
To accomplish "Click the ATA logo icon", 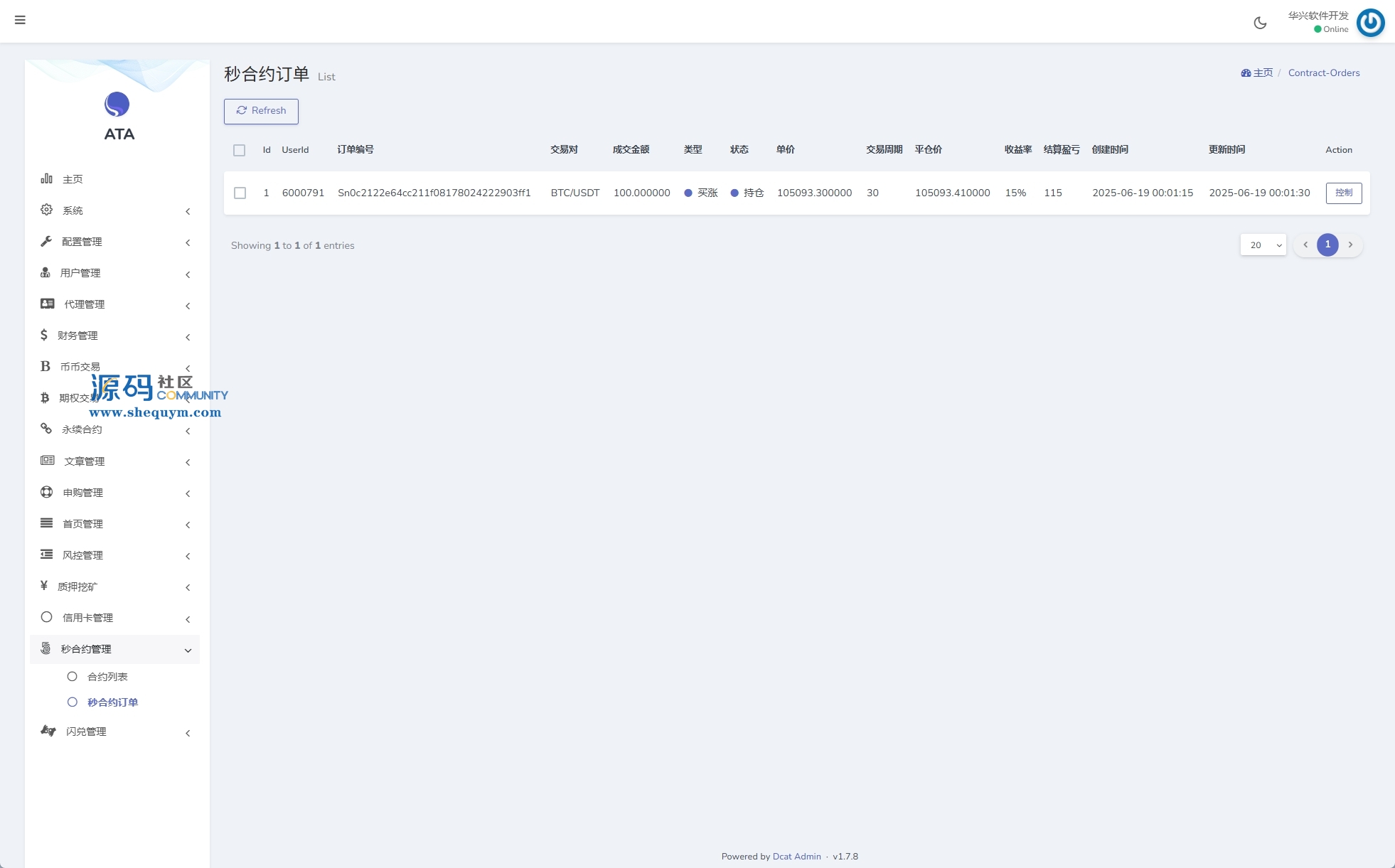I will (117, 105).
